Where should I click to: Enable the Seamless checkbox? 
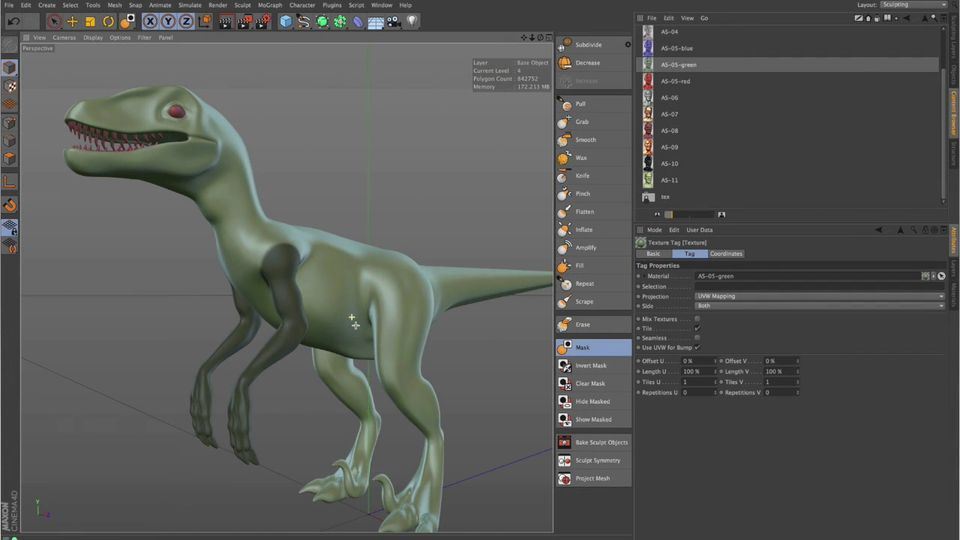tap(697, 337)
